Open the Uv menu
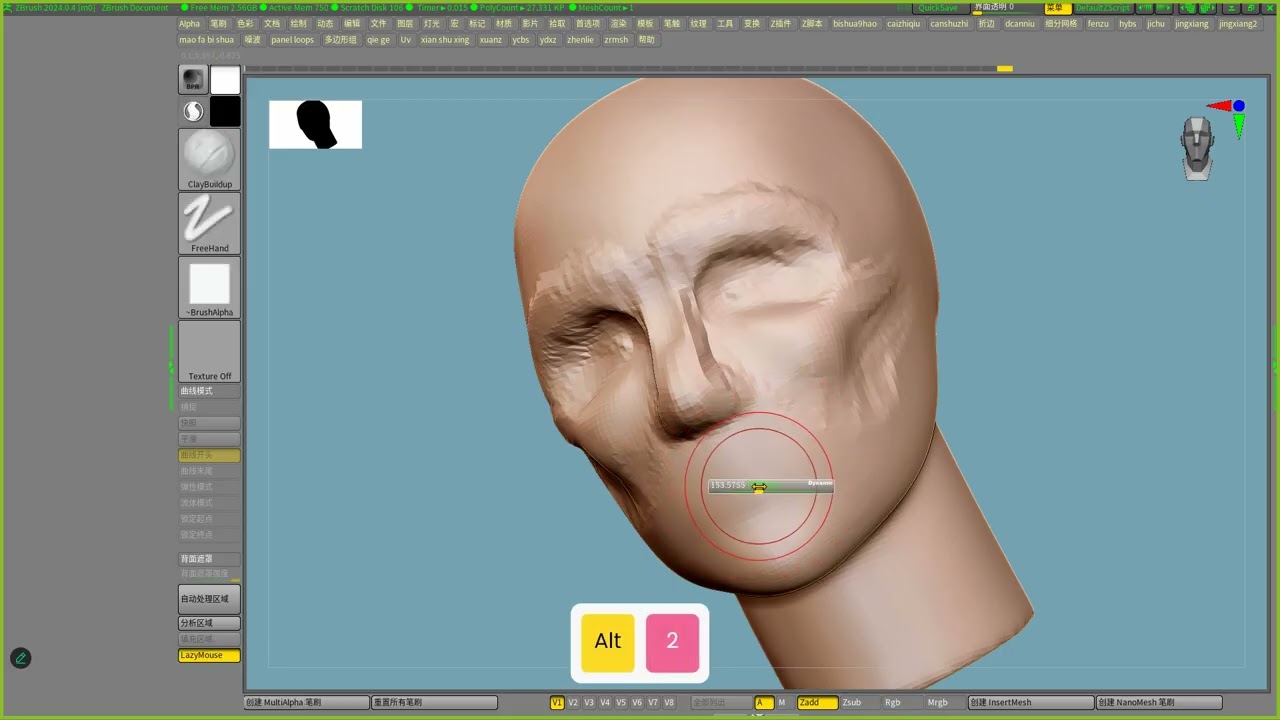This screenshot has height=720, width=1280. pyautogui.click(x=405, y=40)
